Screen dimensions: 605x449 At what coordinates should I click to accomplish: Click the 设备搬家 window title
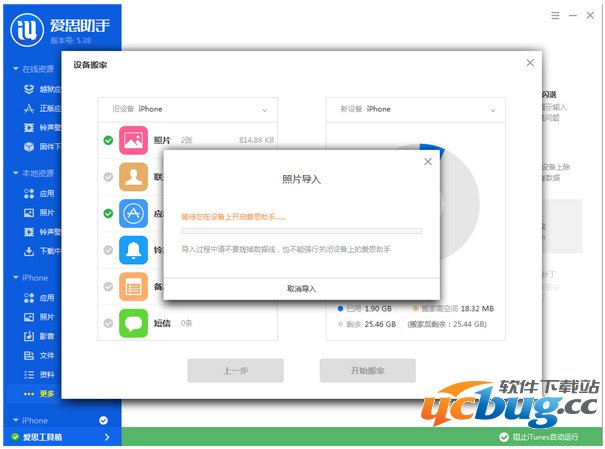click(90, 65)
